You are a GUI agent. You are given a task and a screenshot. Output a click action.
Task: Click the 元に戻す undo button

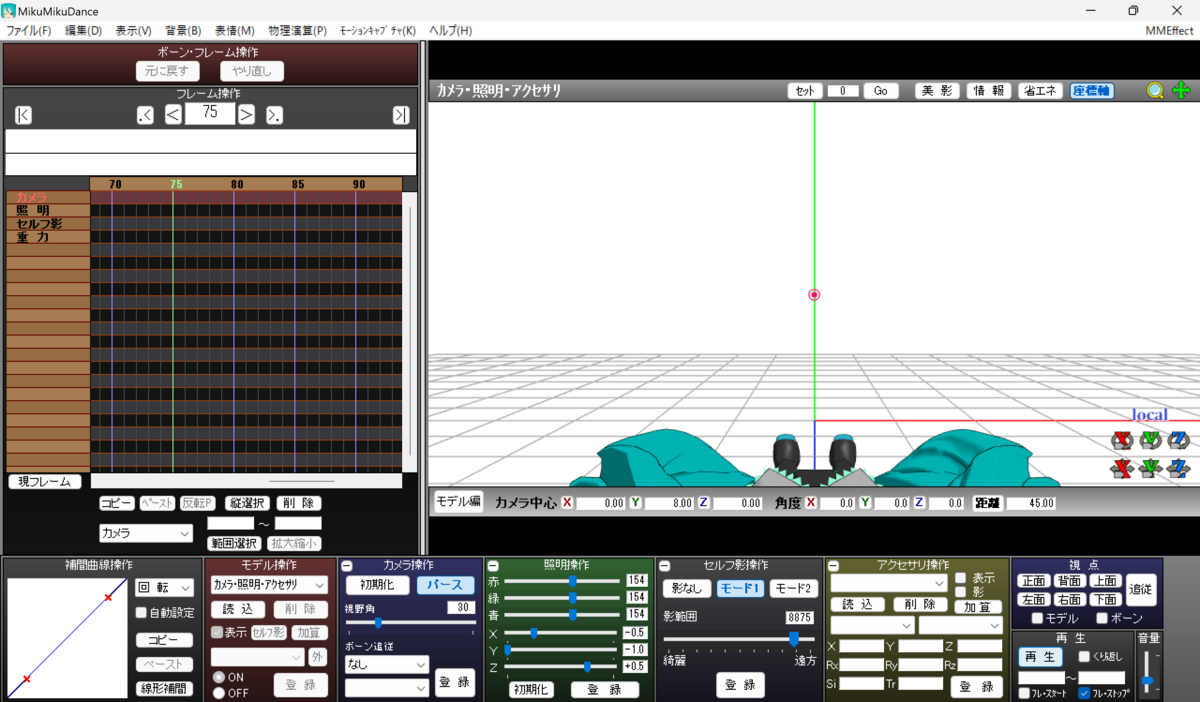167,71
